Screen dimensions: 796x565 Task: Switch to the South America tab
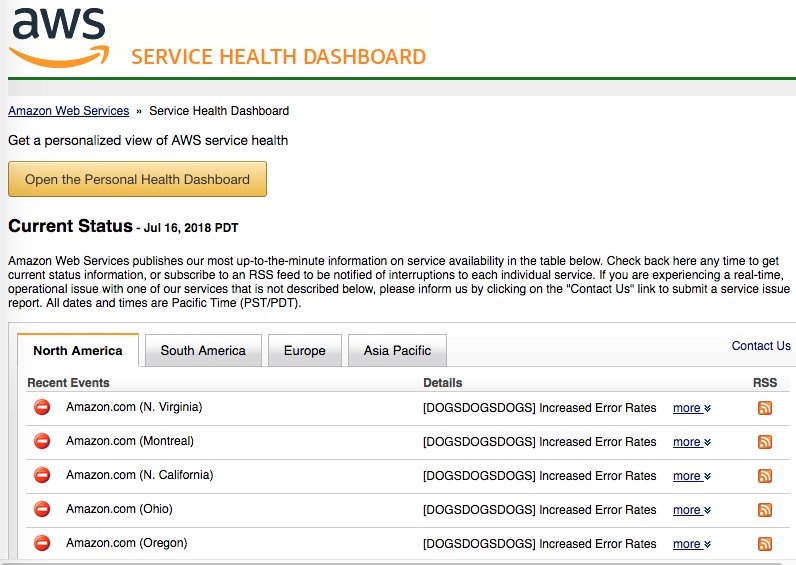(x=203, y=350)
